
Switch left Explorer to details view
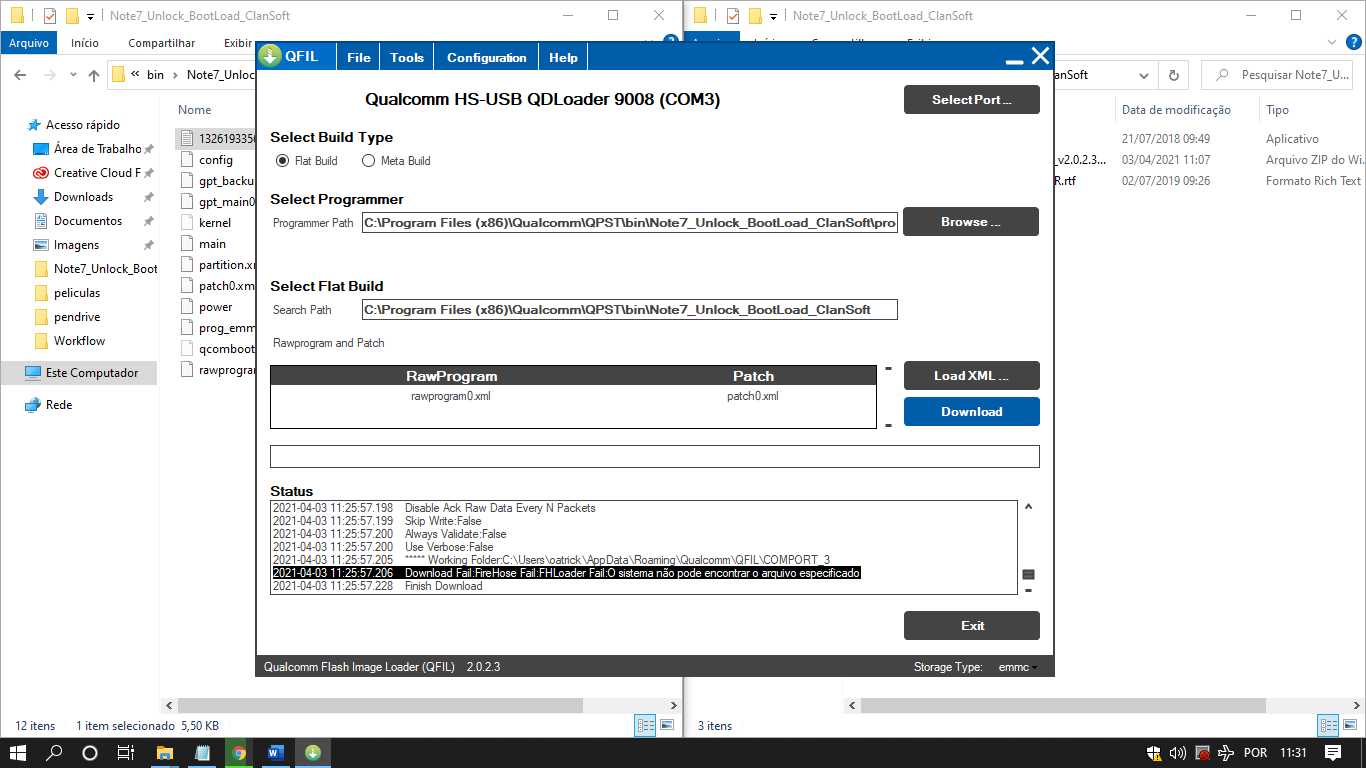[646, 725]
